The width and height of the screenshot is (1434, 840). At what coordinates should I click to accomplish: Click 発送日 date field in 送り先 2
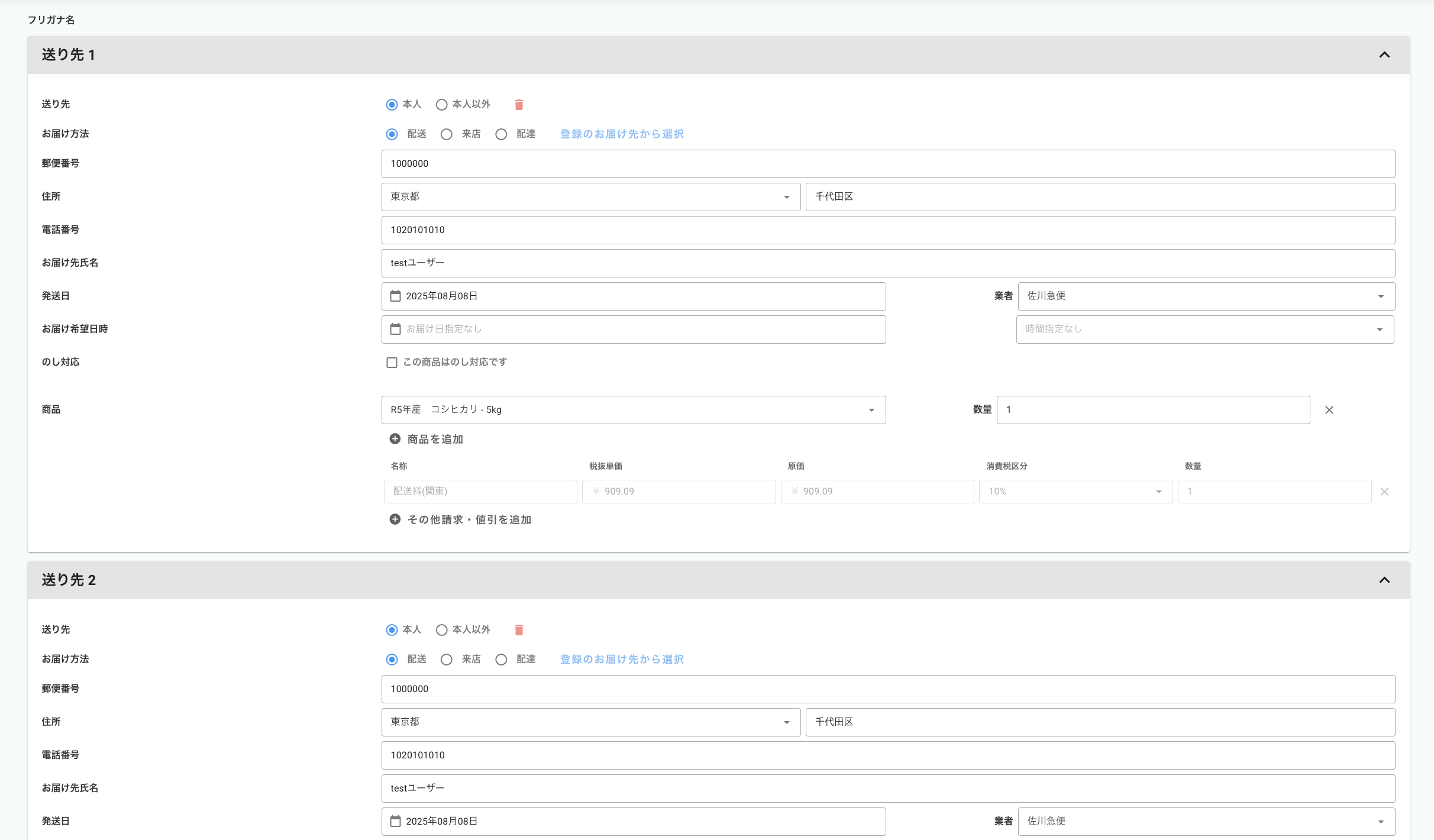pos(634,822)
